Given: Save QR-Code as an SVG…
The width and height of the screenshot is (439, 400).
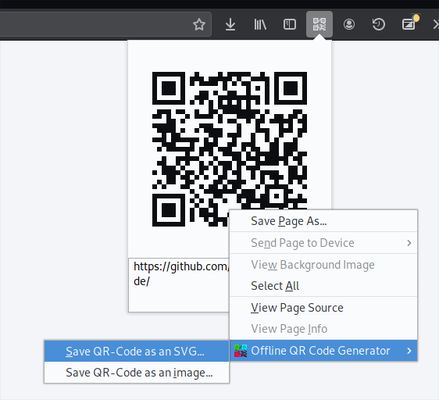Looking at the screenshot, I should 137,351.
